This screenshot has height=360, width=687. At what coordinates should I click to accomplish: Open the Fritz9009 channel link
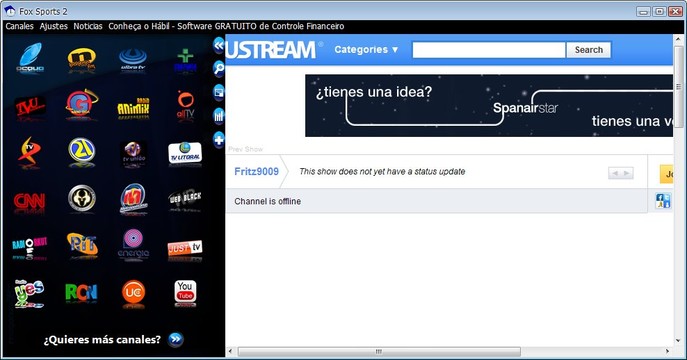click(x=256, y=171)
